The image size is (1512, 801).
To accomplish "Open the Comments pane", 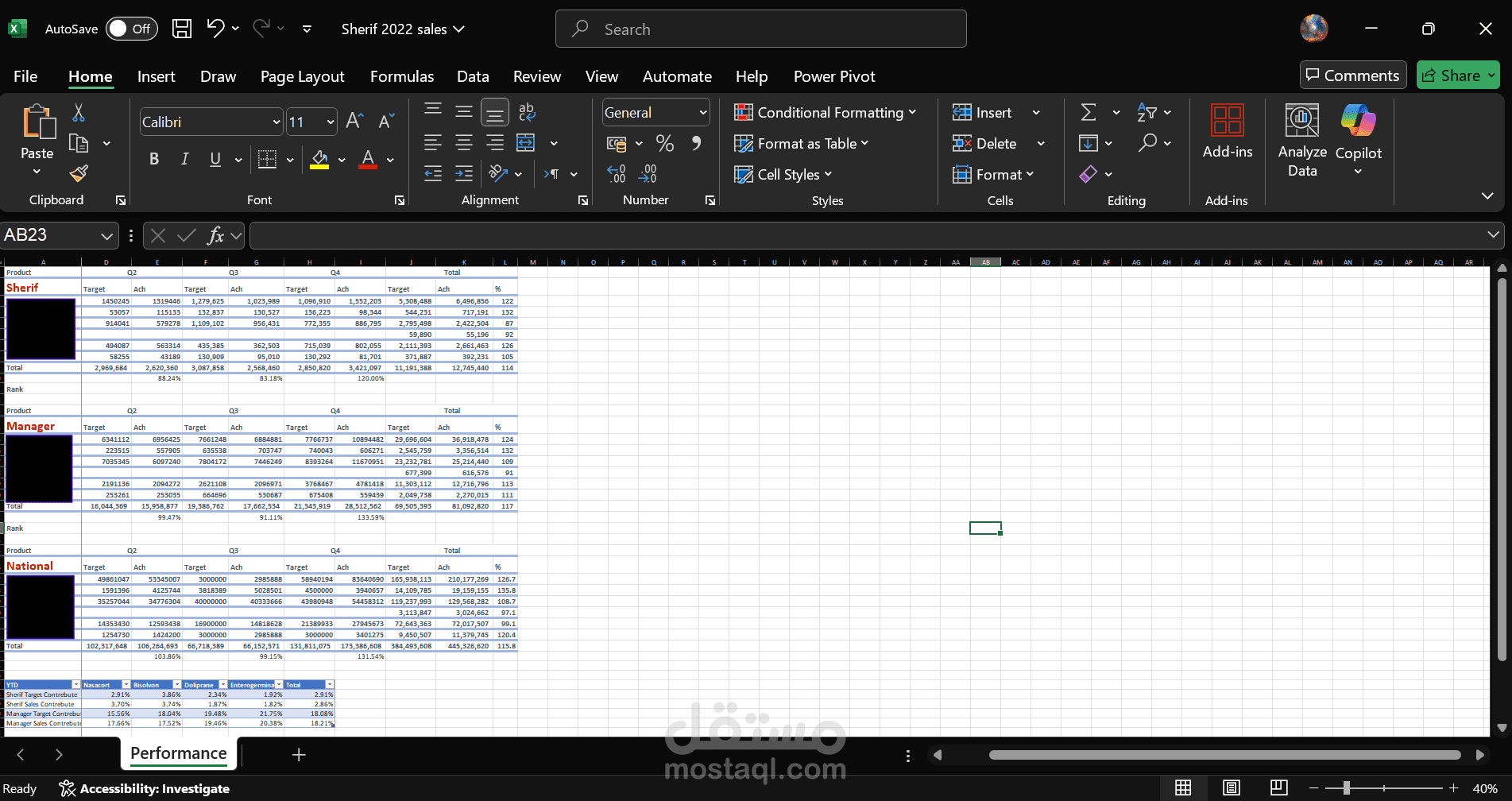I will click(x=1353, y=75).
